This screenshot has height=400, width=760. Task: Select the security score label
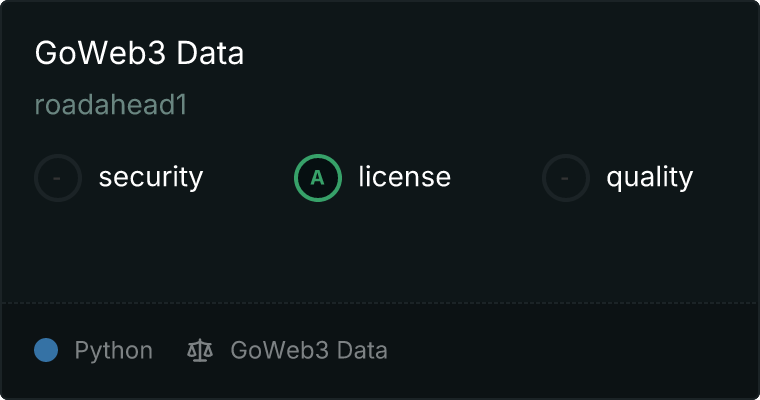(150, 178)
